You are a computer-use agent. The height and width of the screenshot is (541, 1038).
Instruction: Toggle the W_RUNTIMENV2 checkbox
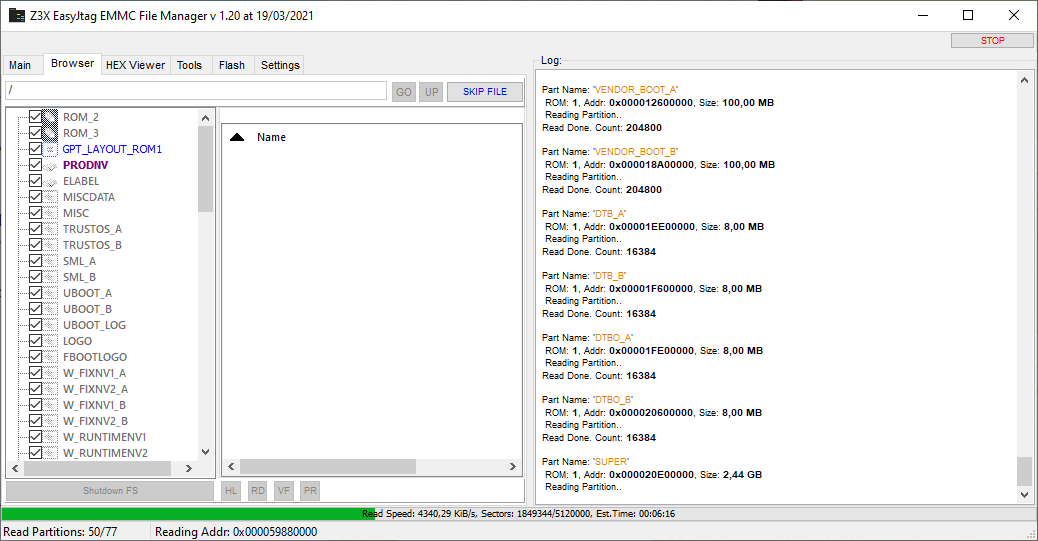tap(35, 453)
